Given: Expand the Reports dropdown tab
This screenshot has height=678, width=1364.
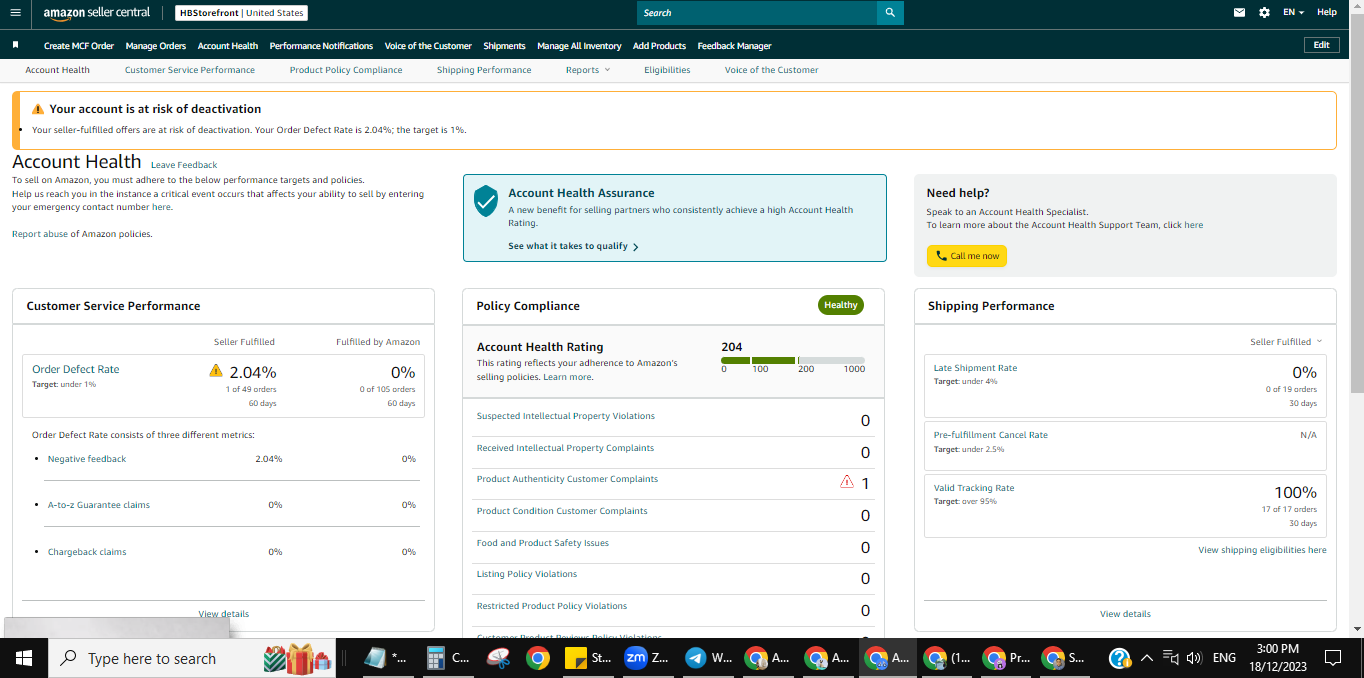Looking at the screenshot, I should pos(587,70).
